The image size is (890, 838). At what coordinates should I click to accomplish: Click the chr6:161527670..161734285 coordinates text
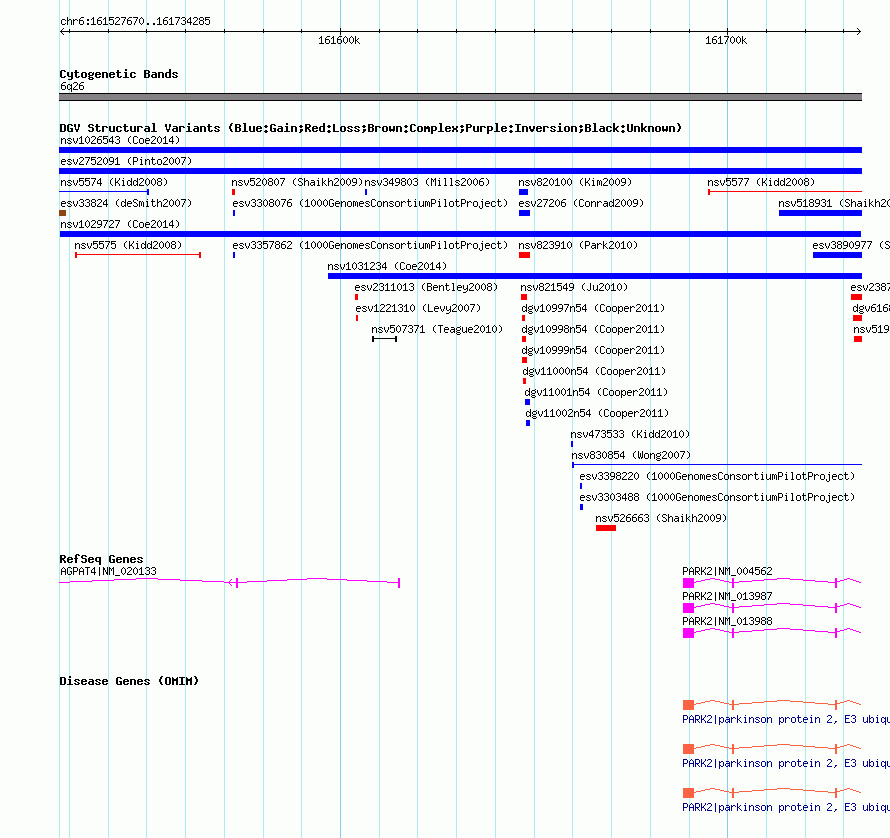pos(135,21)
